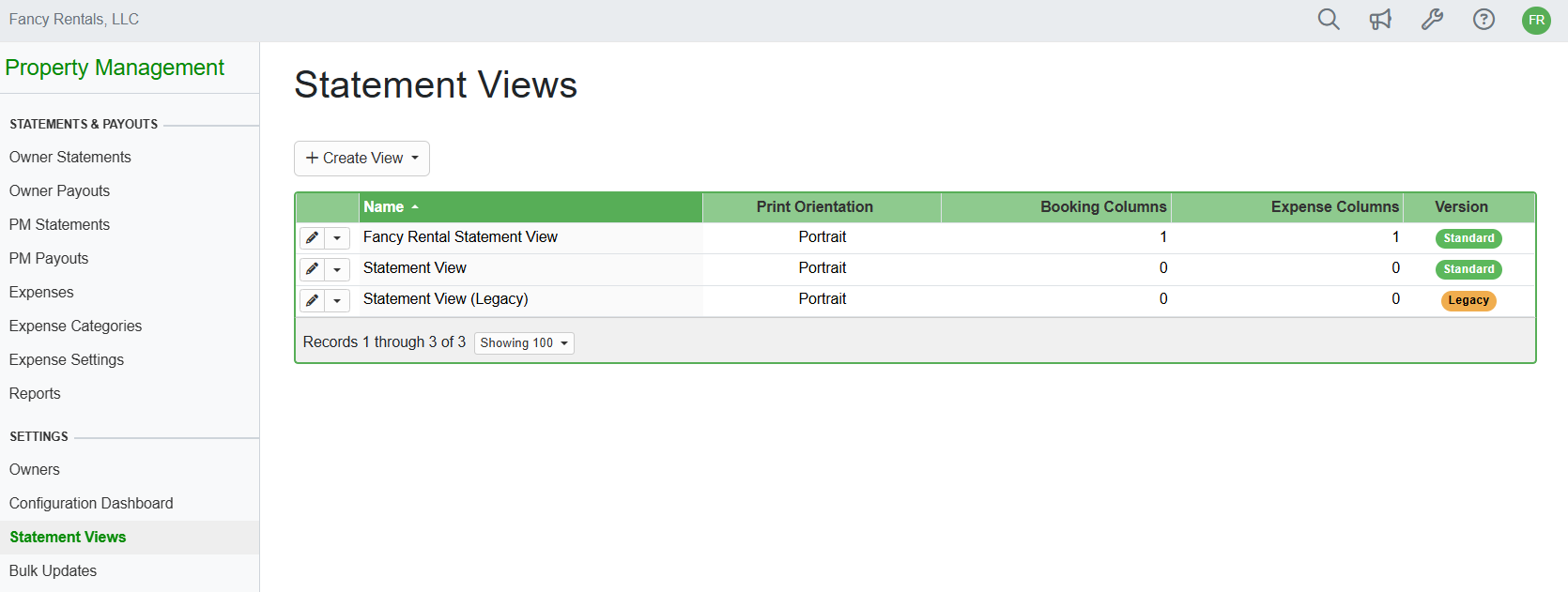
Task: Go to Expense Settings
Action: 67,360
